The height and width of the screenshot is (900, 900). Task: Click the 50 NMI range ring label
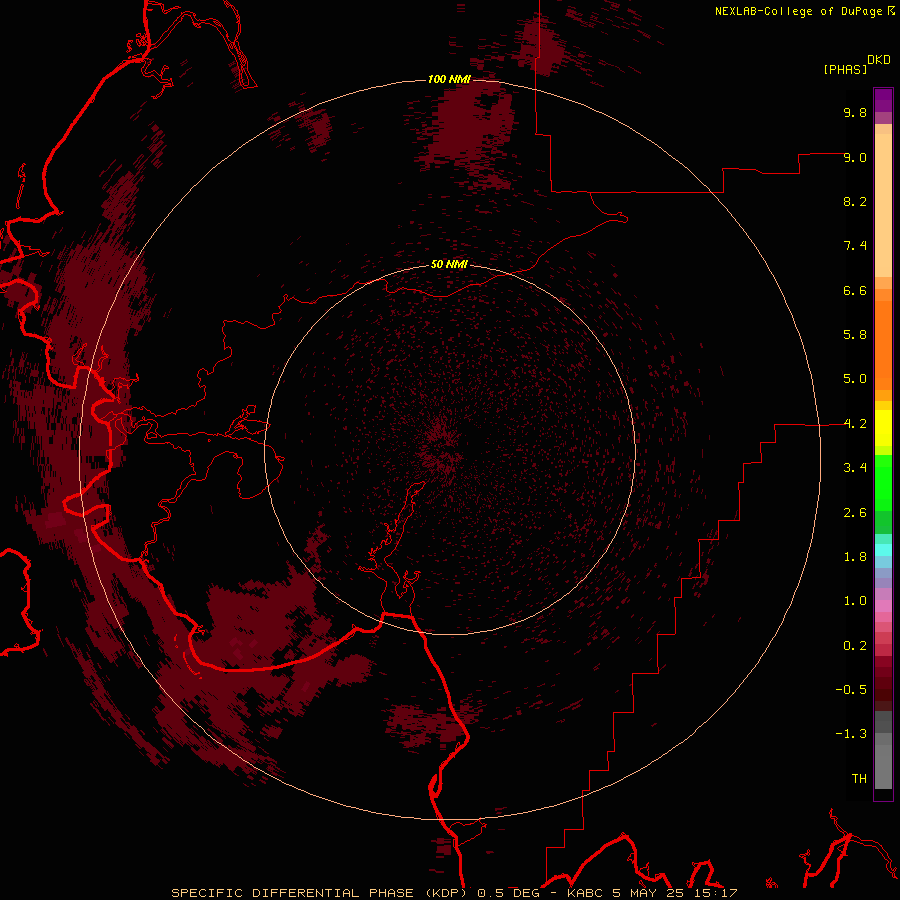tap(449, 264)
